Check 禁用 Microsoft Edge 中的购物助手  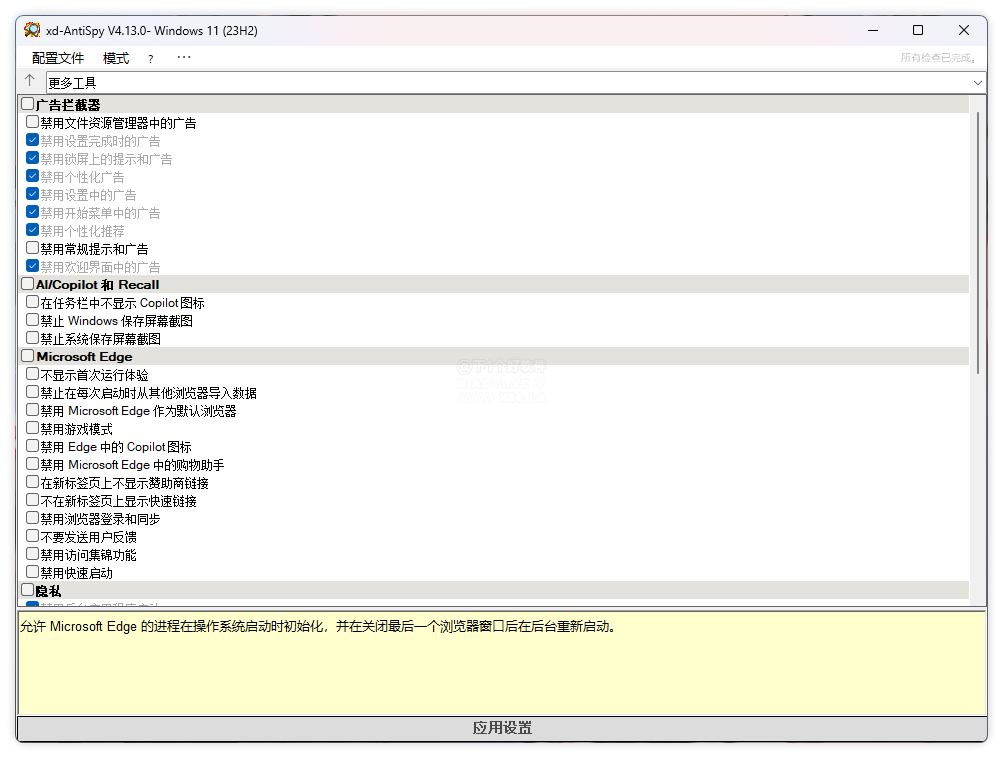click(x=33, y=463)
